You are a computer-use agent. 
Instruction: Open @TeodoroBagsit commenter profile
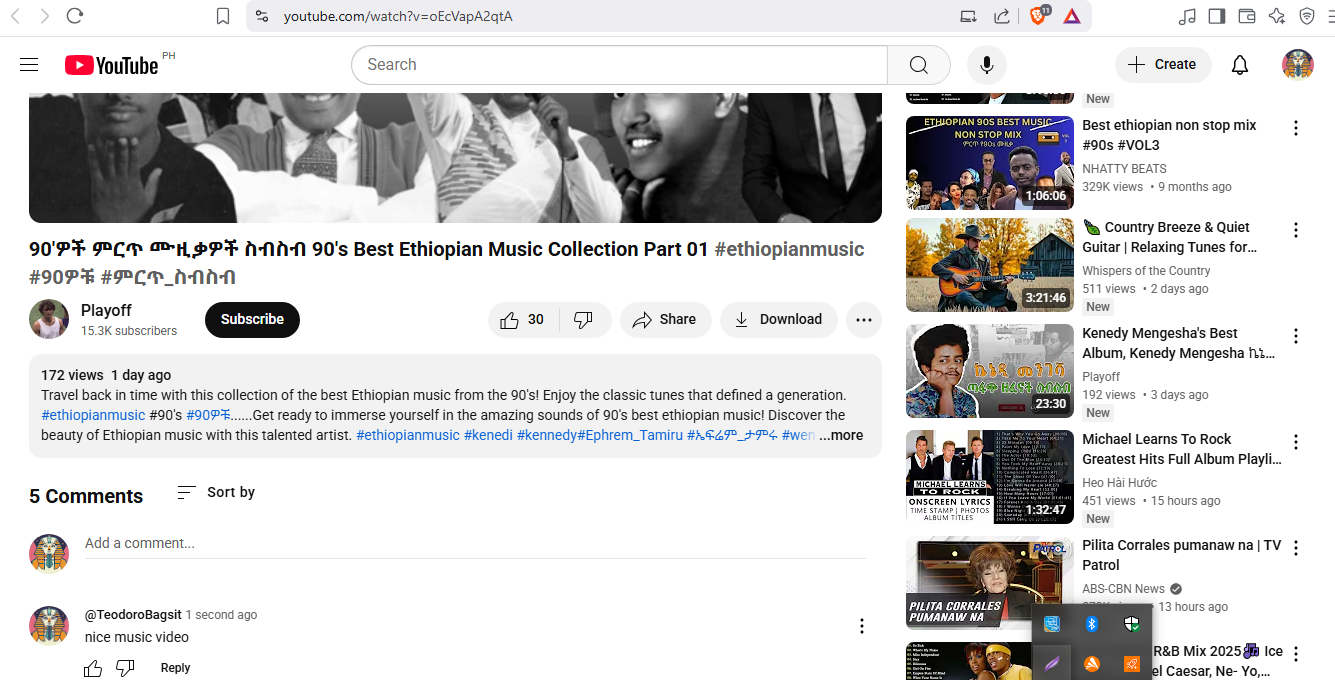coord(133,615)
